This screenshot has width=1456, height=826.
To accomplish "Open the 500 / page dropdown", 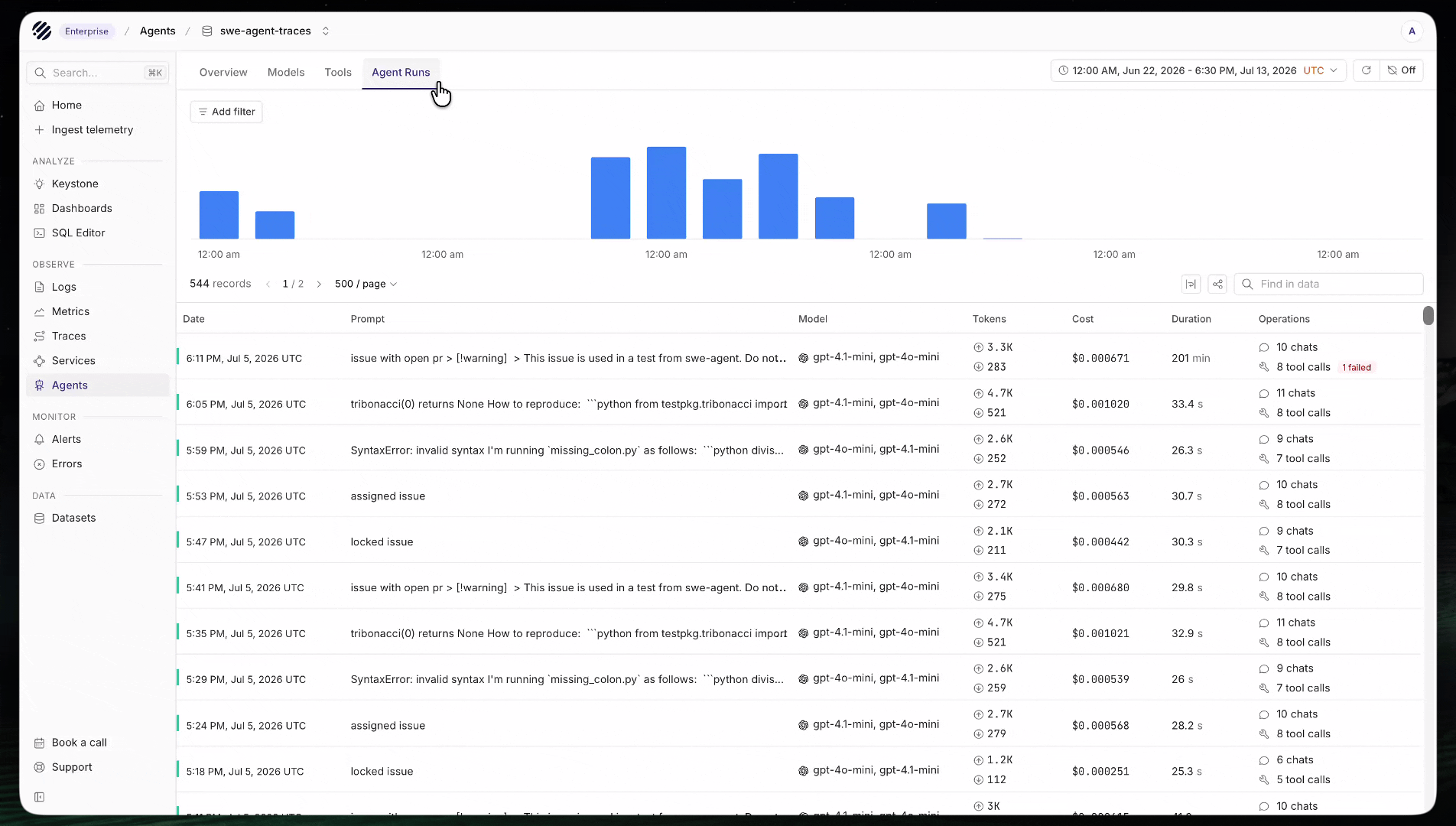I will [366, 284].
